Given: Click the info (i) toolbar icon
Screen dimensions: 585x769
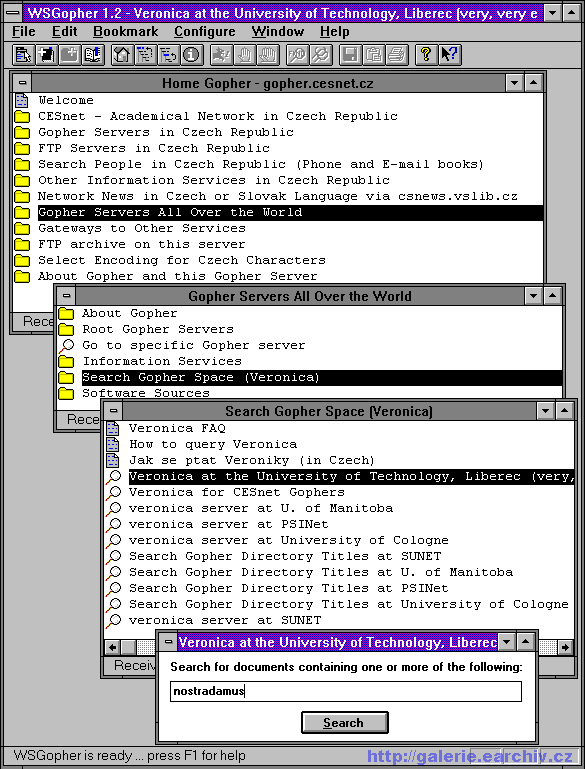Looking at the screenshot, I should click(192, 54).
